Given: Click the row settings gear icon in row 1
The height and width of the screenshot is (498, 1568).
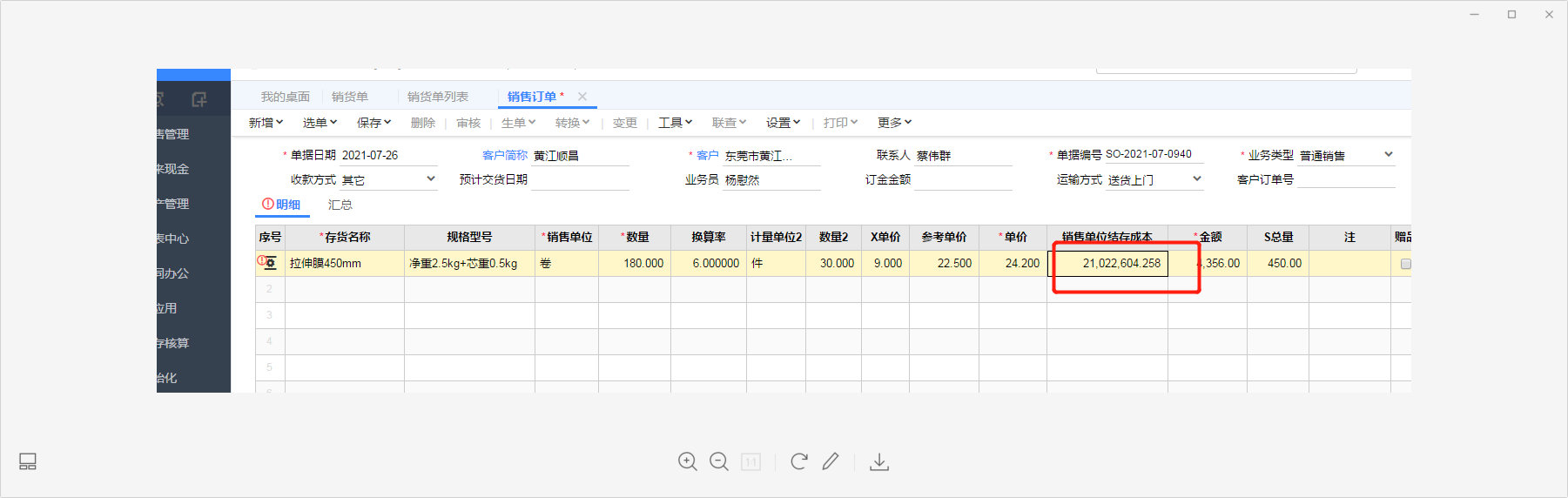Looking at the screenshot, I should tap(270, 263).
